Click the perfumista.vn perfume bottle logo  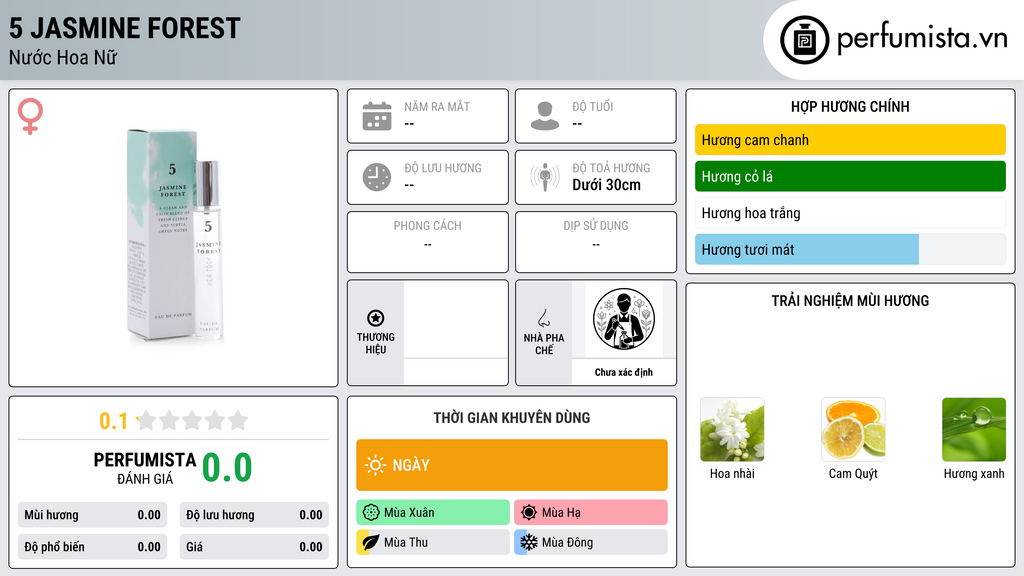(x=804, y=40)
